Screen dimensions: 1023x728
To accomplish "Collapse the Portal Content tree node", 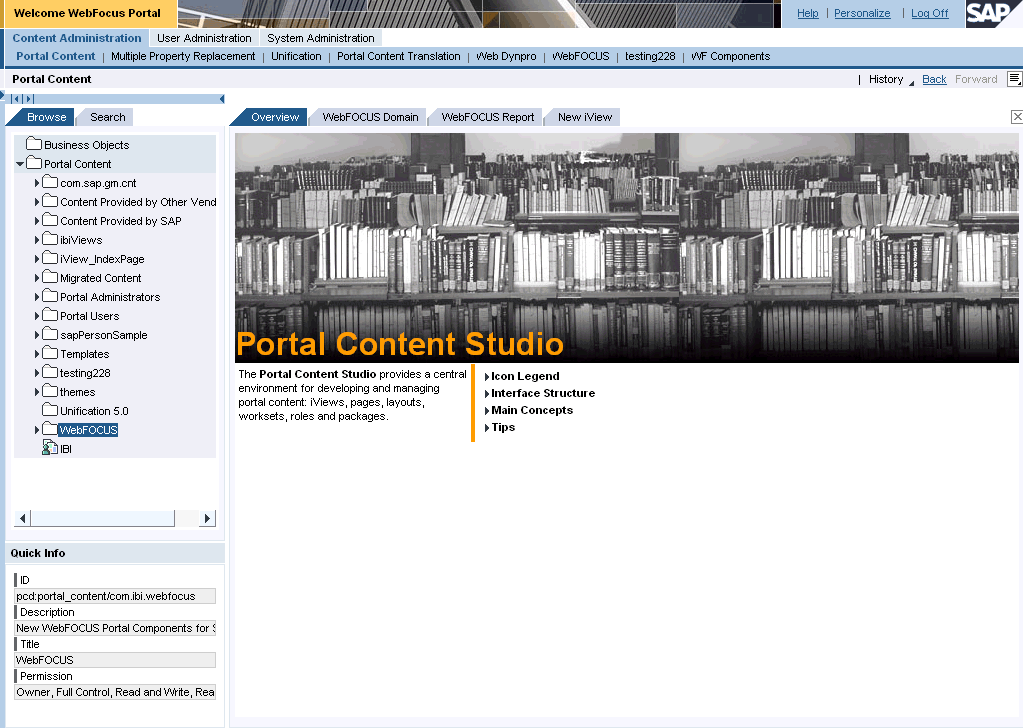I will pos(20,164).
